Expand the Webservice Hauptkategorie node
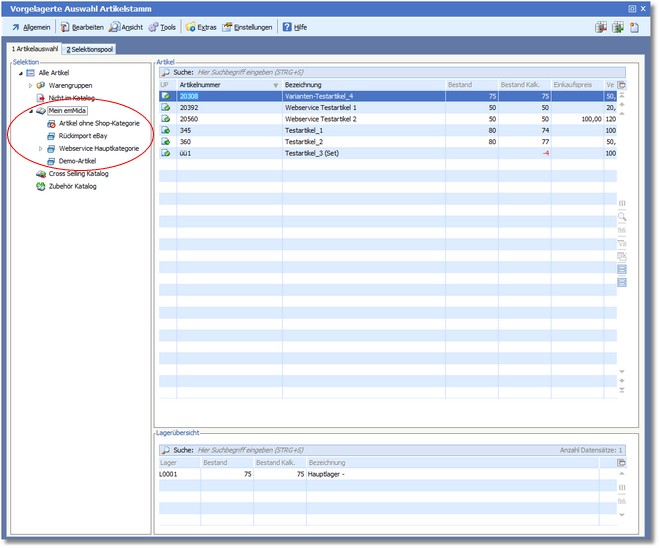659x548 pixels. (x=40, y=148)
